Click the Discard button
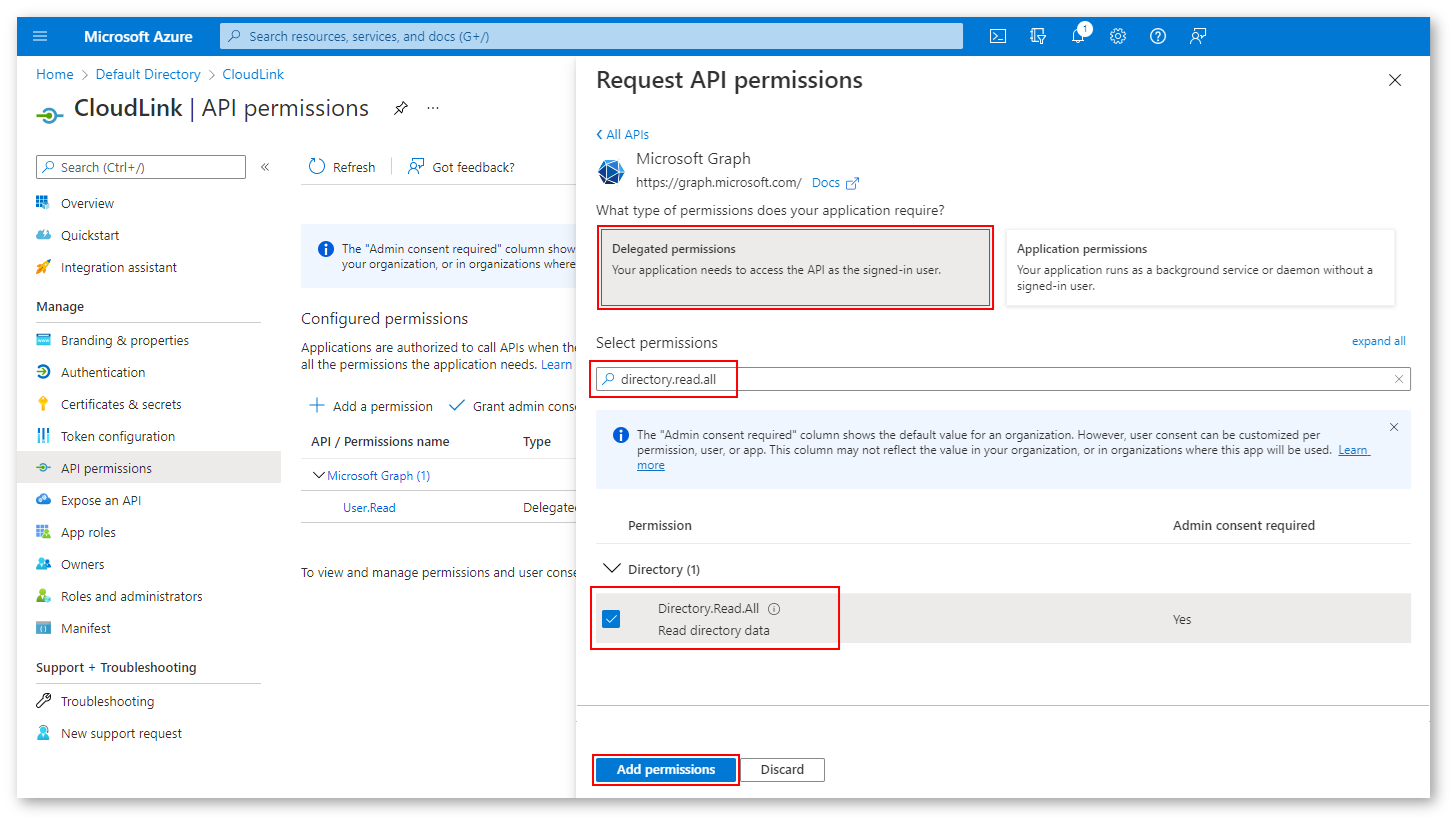The height and width of the screenshot is (824, 1456). 782,770
